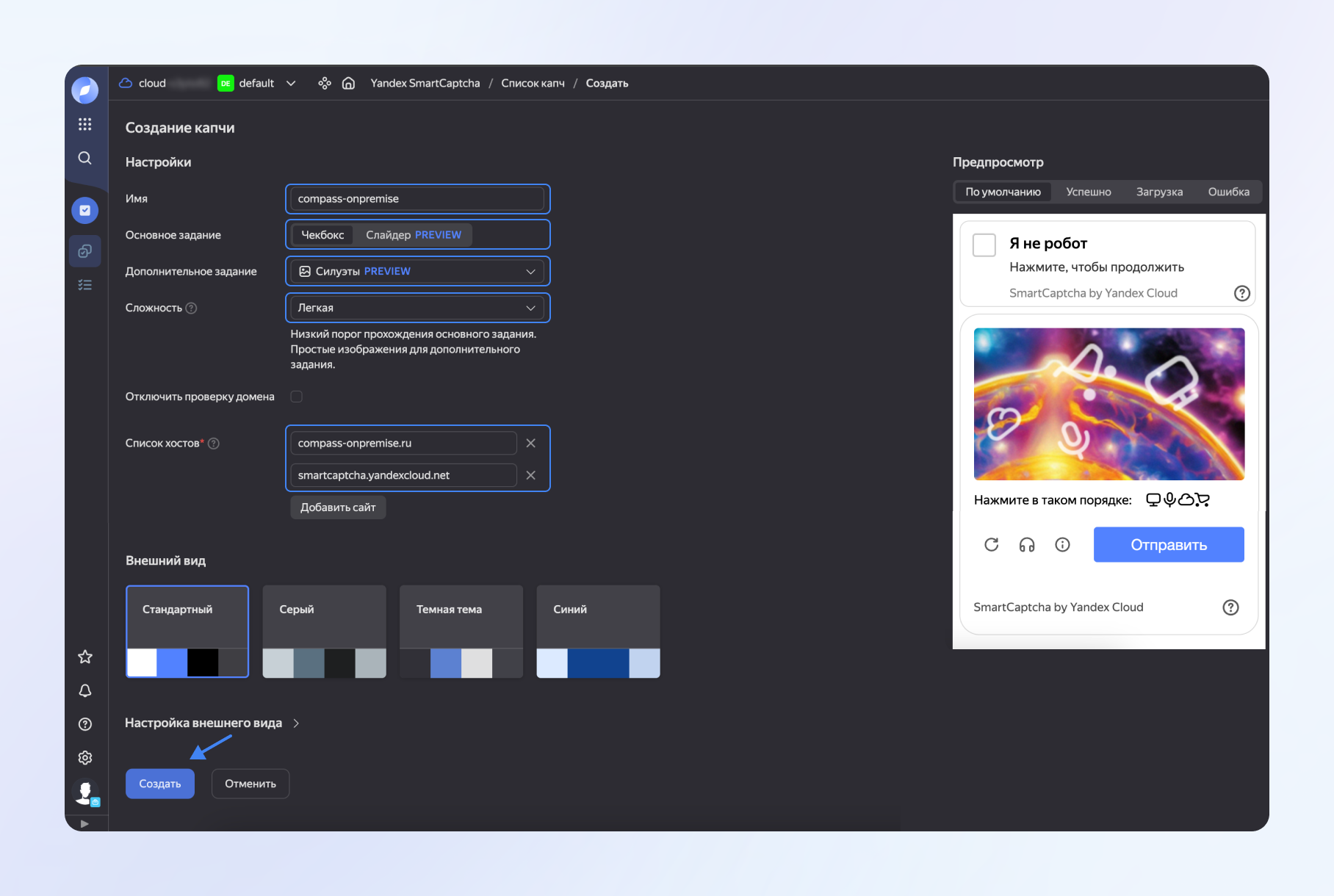Click audio headphones icon in captcha preview
Viewport: 1334px width, 896px height.
[x=1026, y=544]
